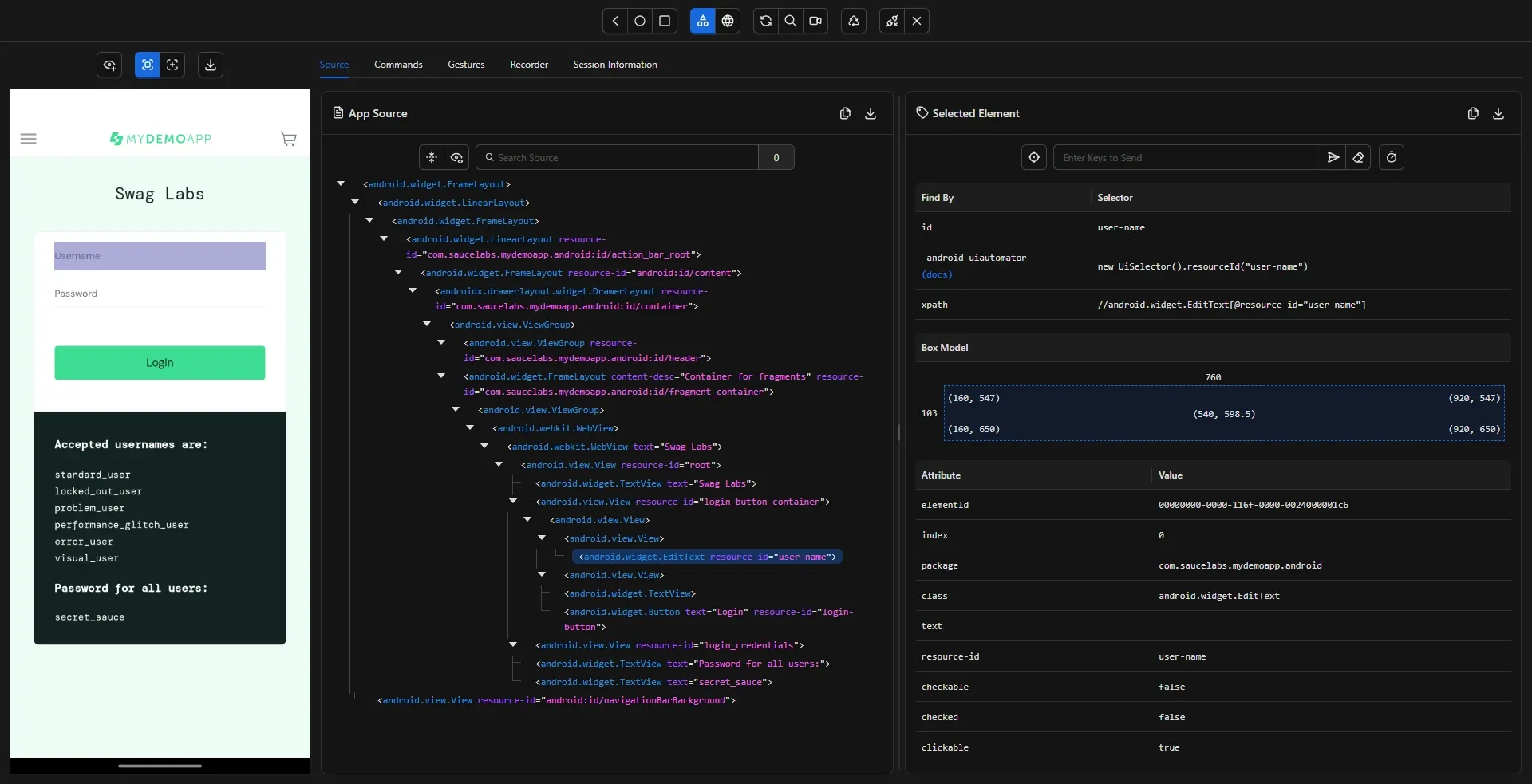Collapse the top-level android.widget.LinearLayout node

coord(355,202)
